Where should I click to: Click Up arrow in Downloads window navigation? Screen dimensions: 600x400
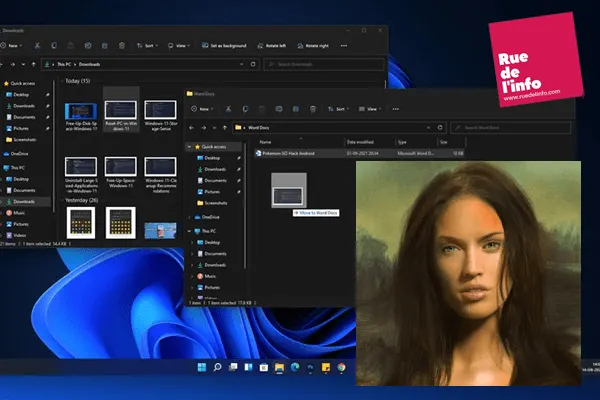coord(34,64)
